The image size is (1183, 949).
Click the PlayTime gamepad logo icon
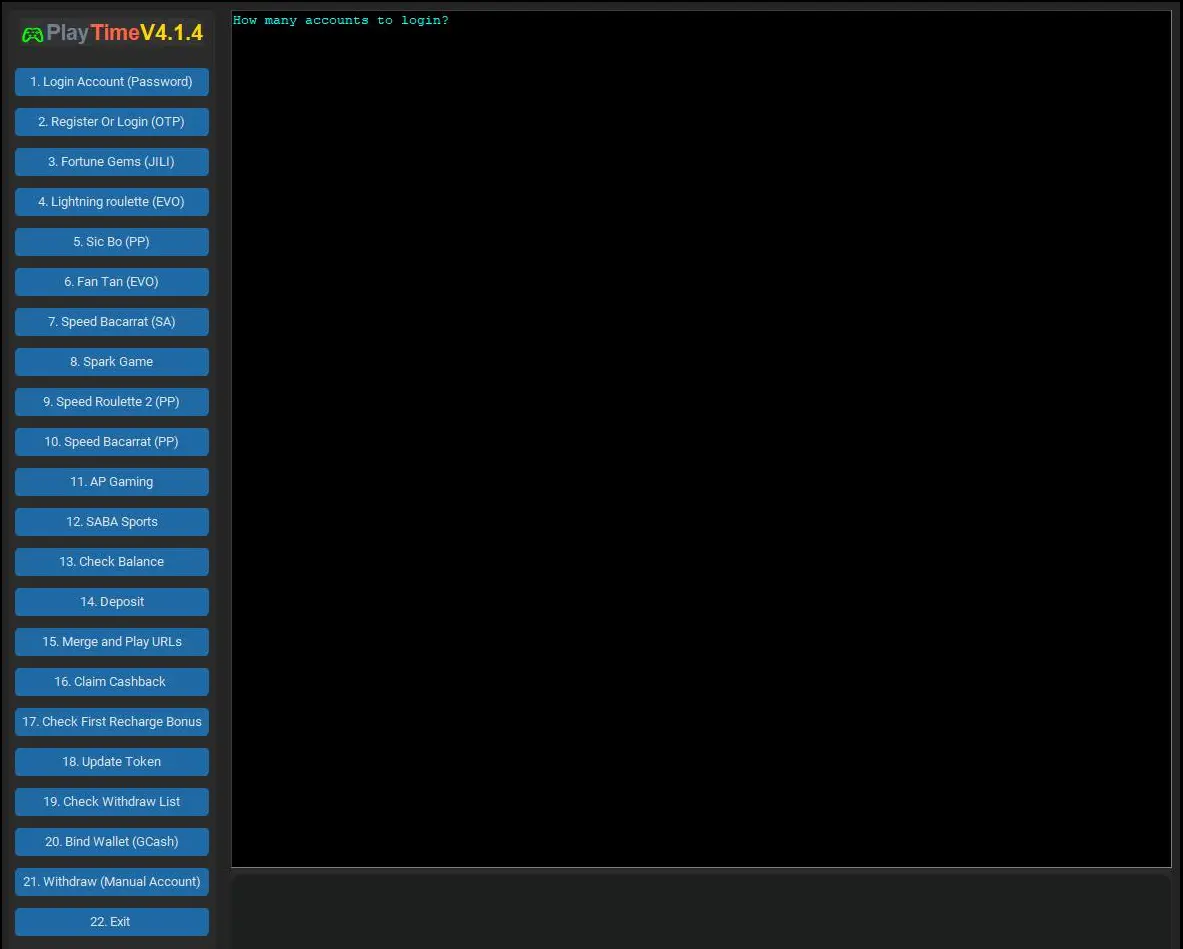pos(32,35)
